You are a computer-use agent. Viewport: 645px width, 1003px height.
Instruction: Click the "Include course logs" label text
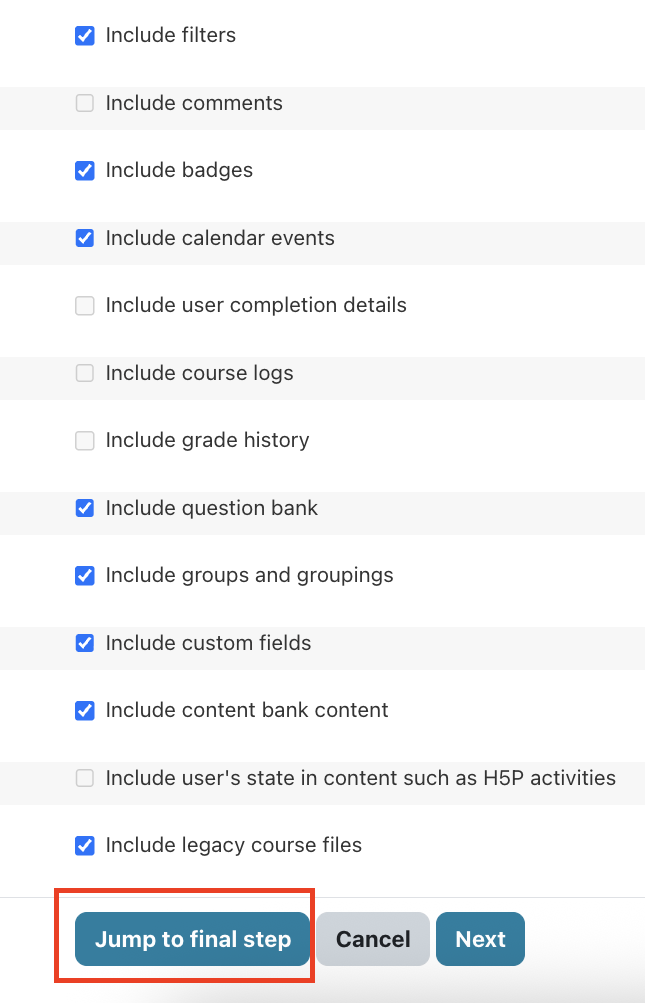point(199,373)
